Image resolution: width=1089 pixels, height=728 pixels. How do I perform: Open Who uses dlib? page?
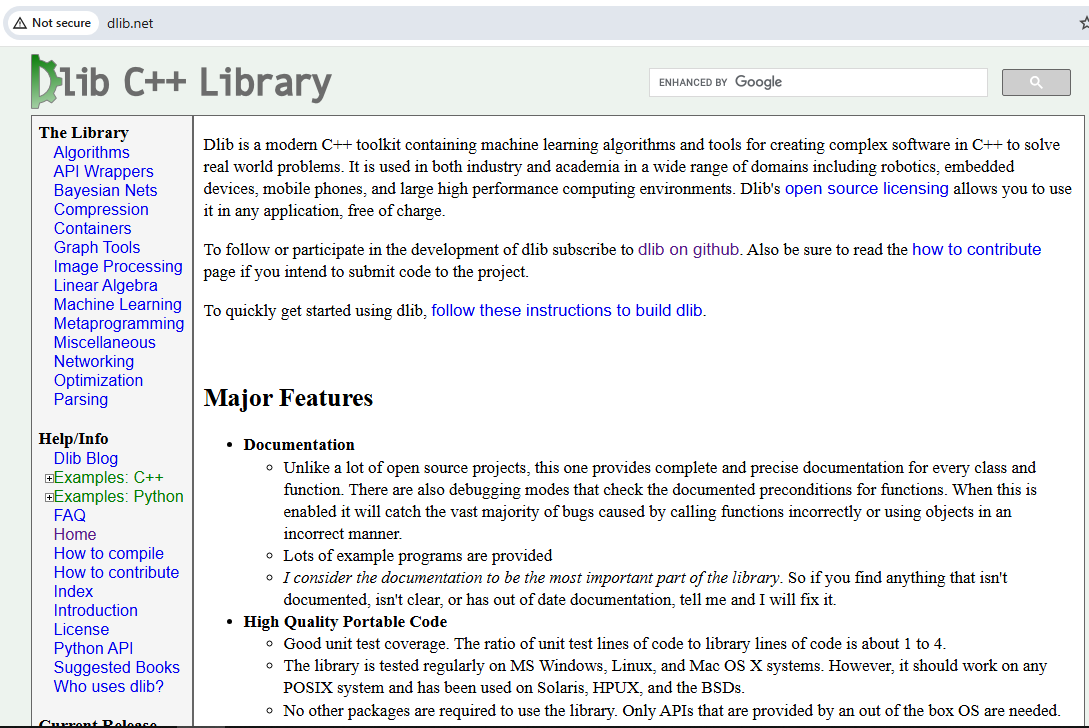point(108,686)
